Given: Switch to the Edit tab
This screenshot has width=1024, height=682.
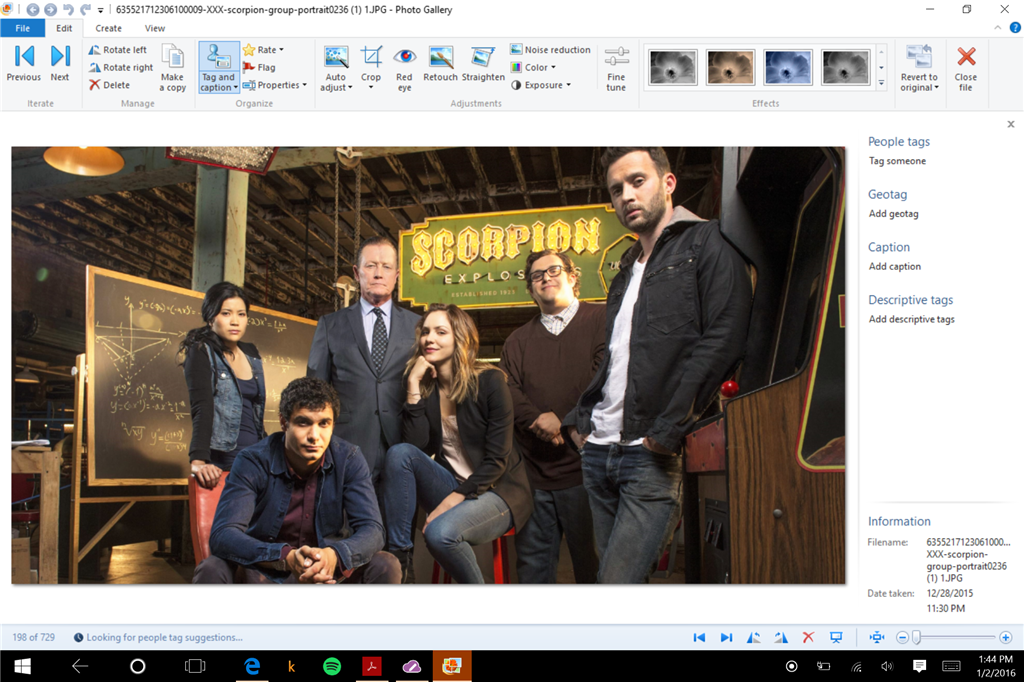Looking at the screenshot, I should click(x=64, y=28).
